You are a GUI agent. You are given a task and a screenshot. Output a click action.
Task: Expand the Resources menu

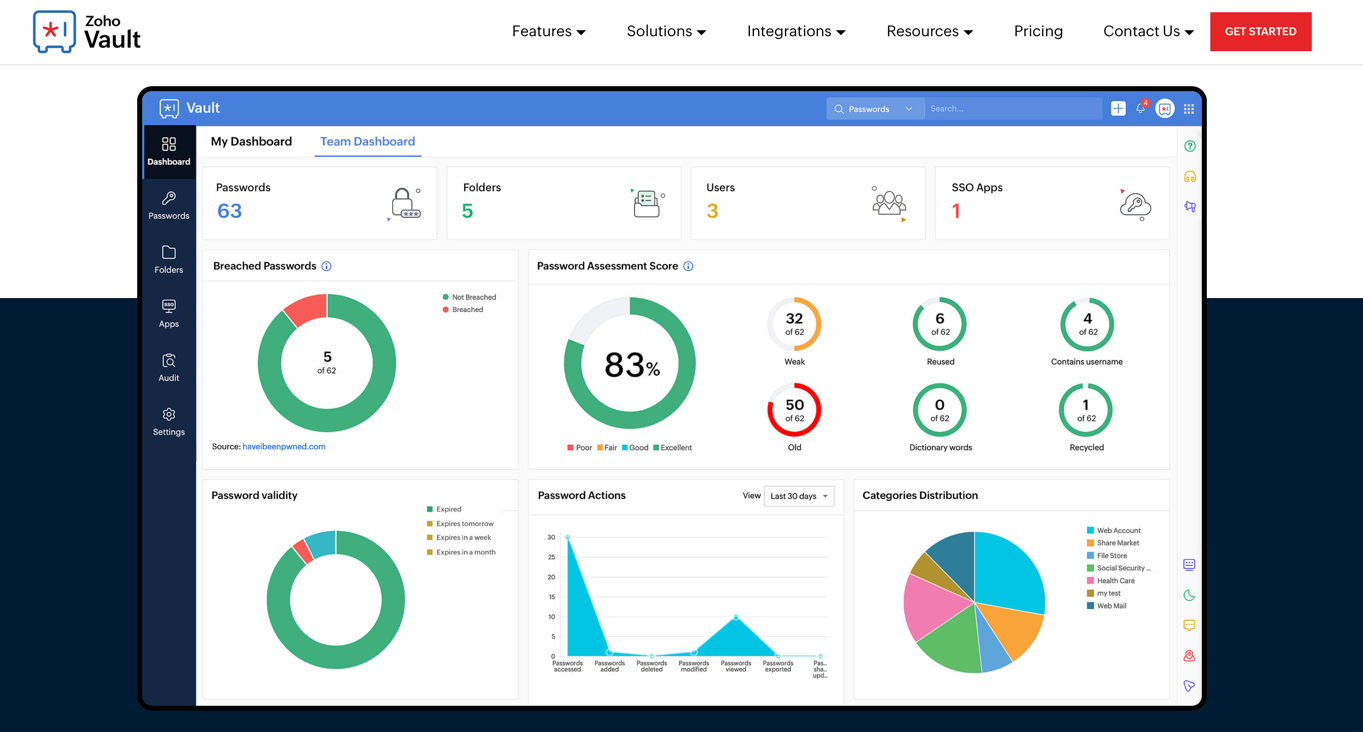pos(929,32)
